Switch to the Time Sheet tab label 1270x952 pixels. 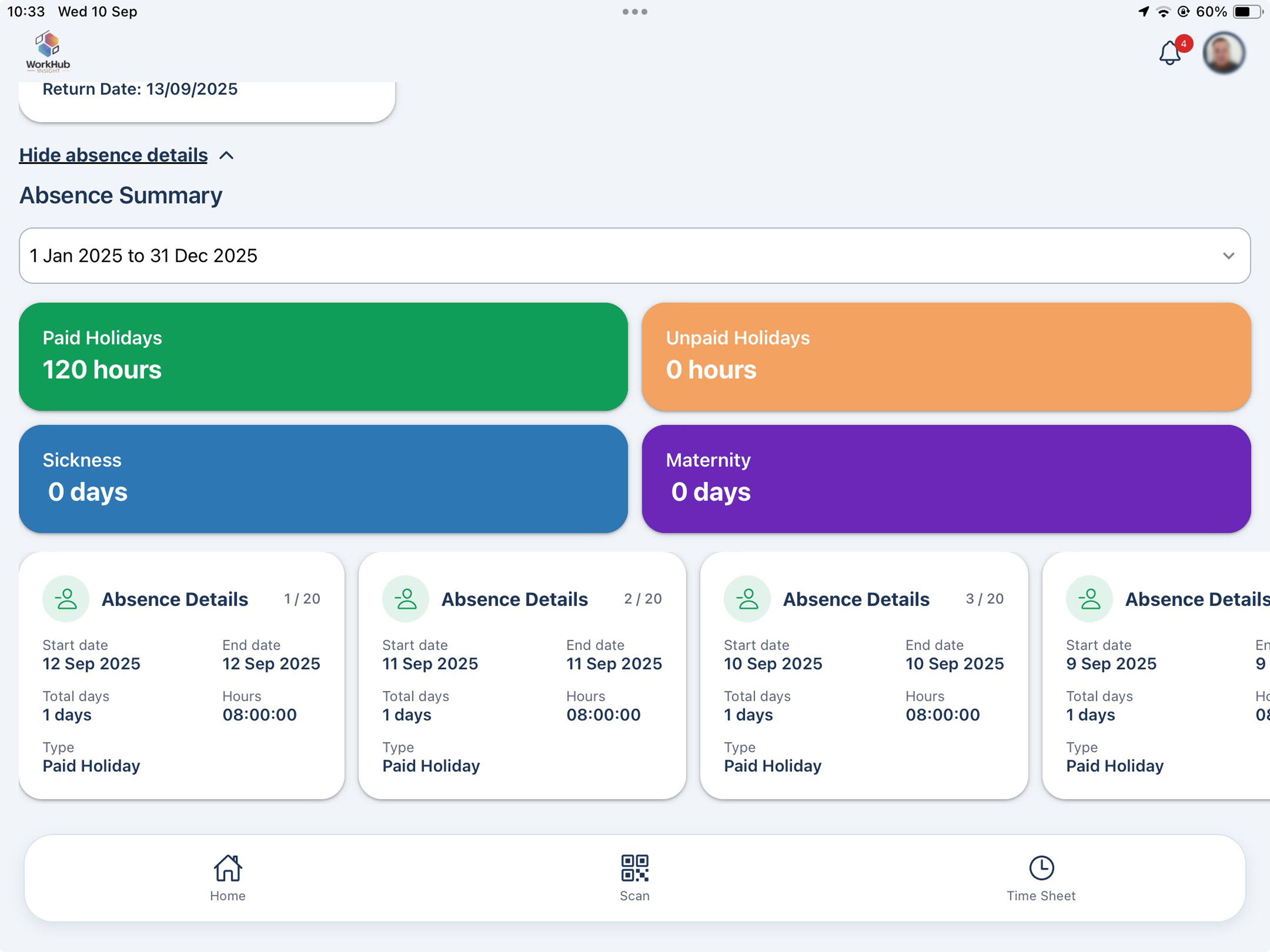tap(1041, 896)
